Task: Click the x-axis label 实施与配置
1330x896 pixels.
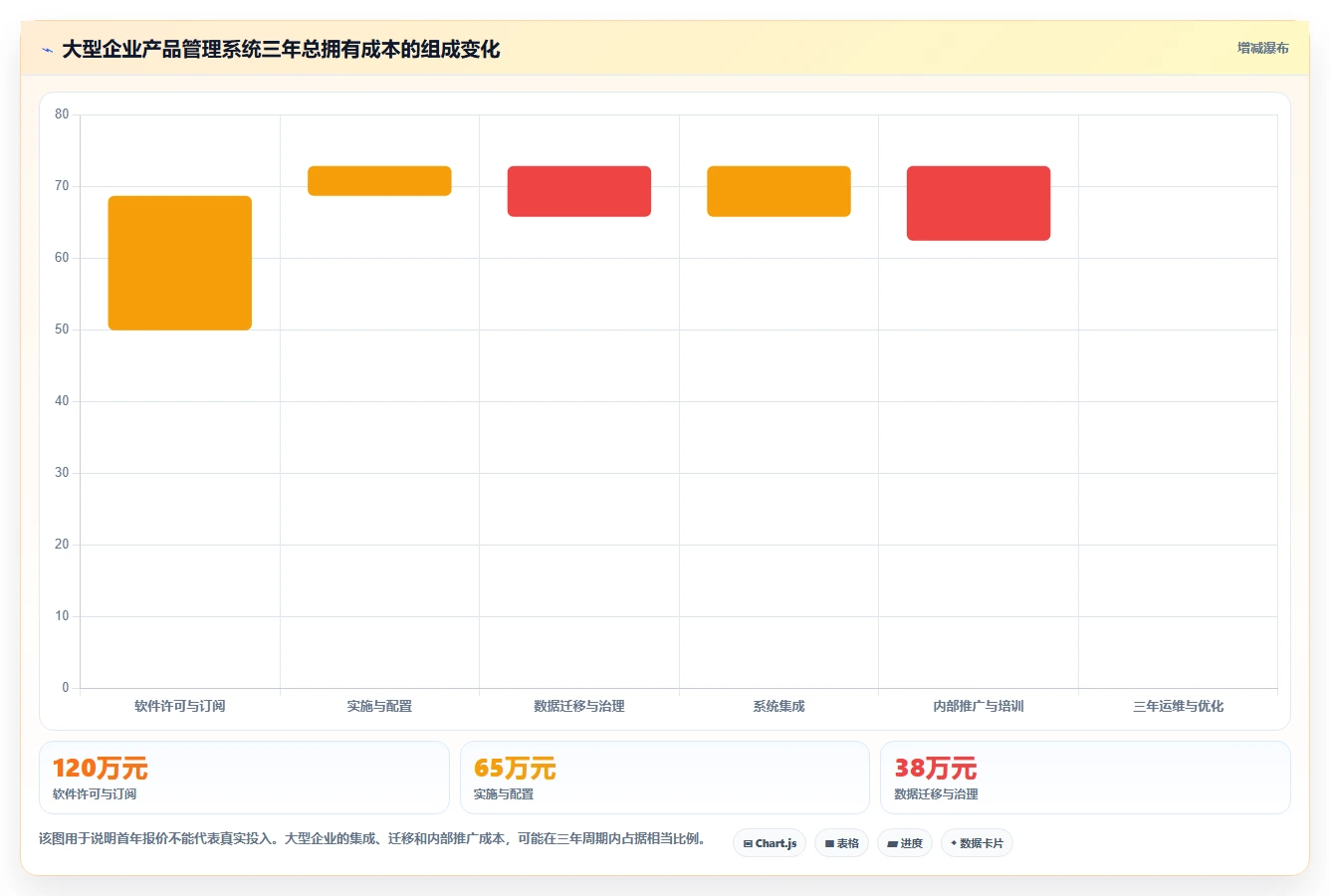Action: pos(379,706)
